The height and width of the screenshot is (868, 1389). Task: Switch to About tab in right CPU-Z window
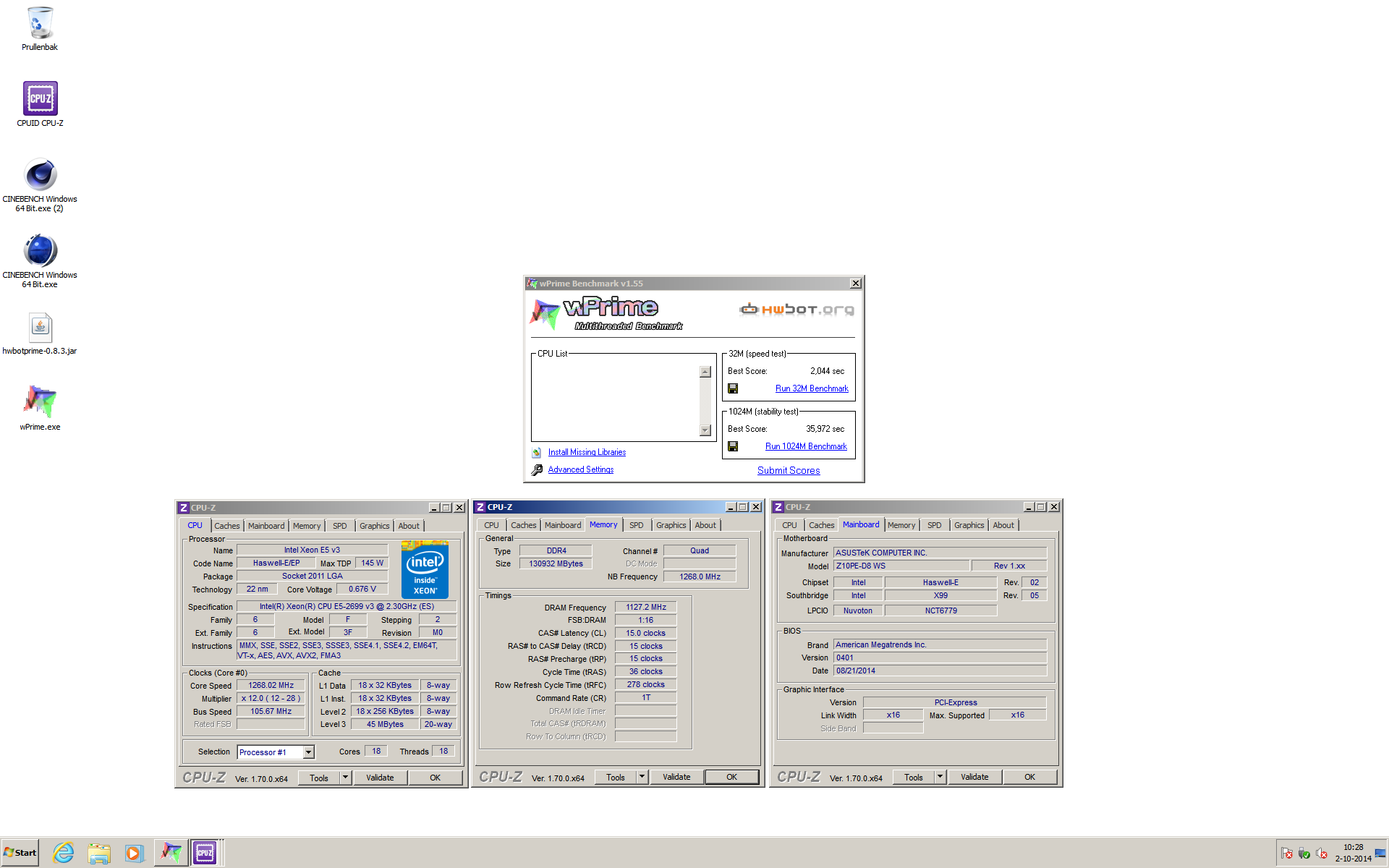[x=1003, y=525]
